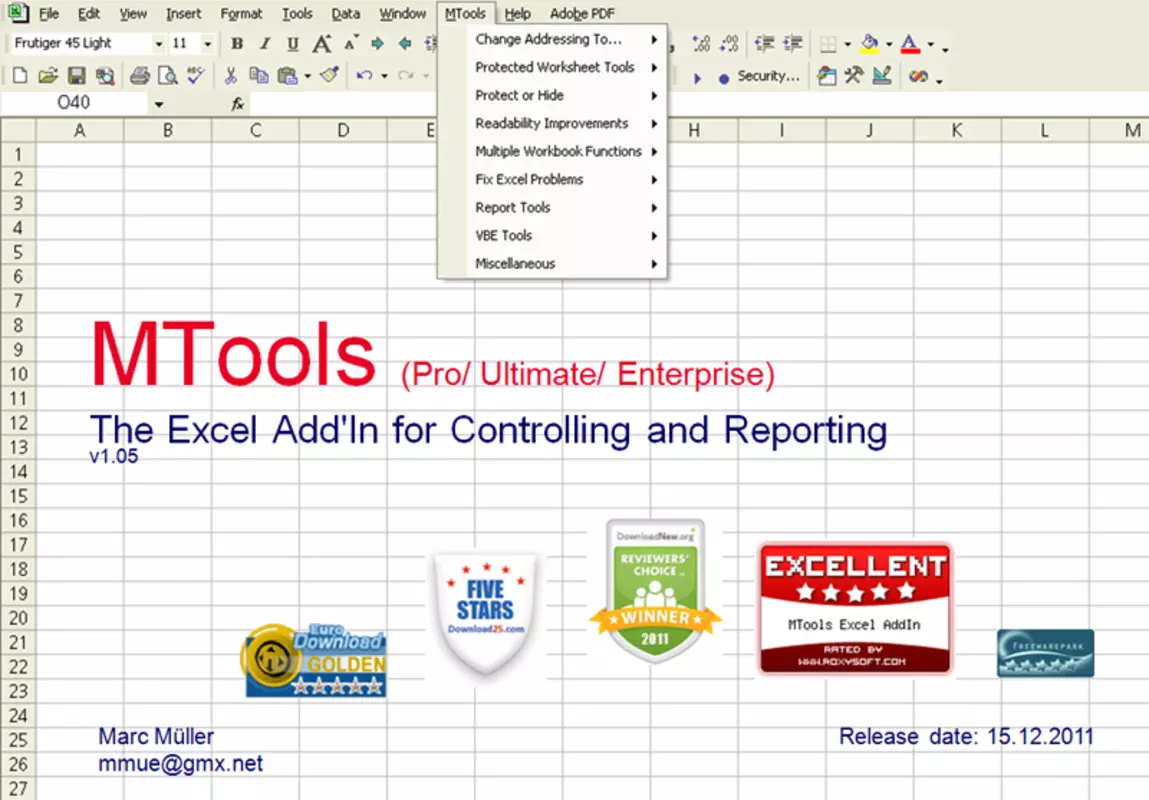Click the Name Box showing O40
This screenshot has width=1149, height=800.
[74, 103]
